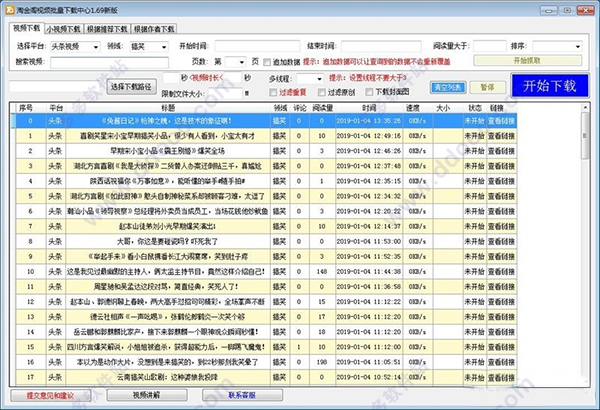Click 查看链接 in row 3
Image resolution: width=600 pixels, height=410 pixels.
tap(501, 166)
